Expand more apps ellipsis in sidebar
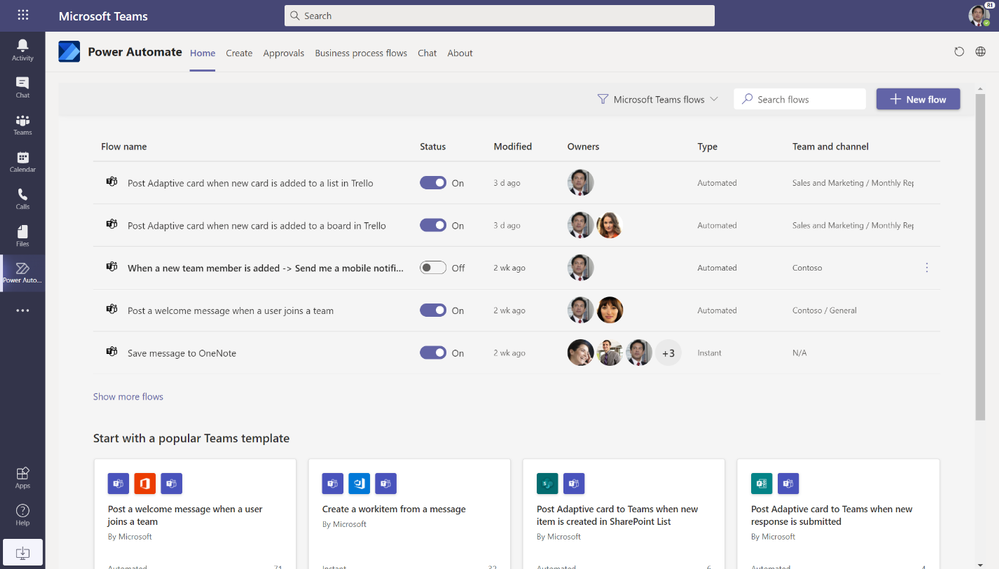This screenshot has height=569, width=999. (22, 311)
